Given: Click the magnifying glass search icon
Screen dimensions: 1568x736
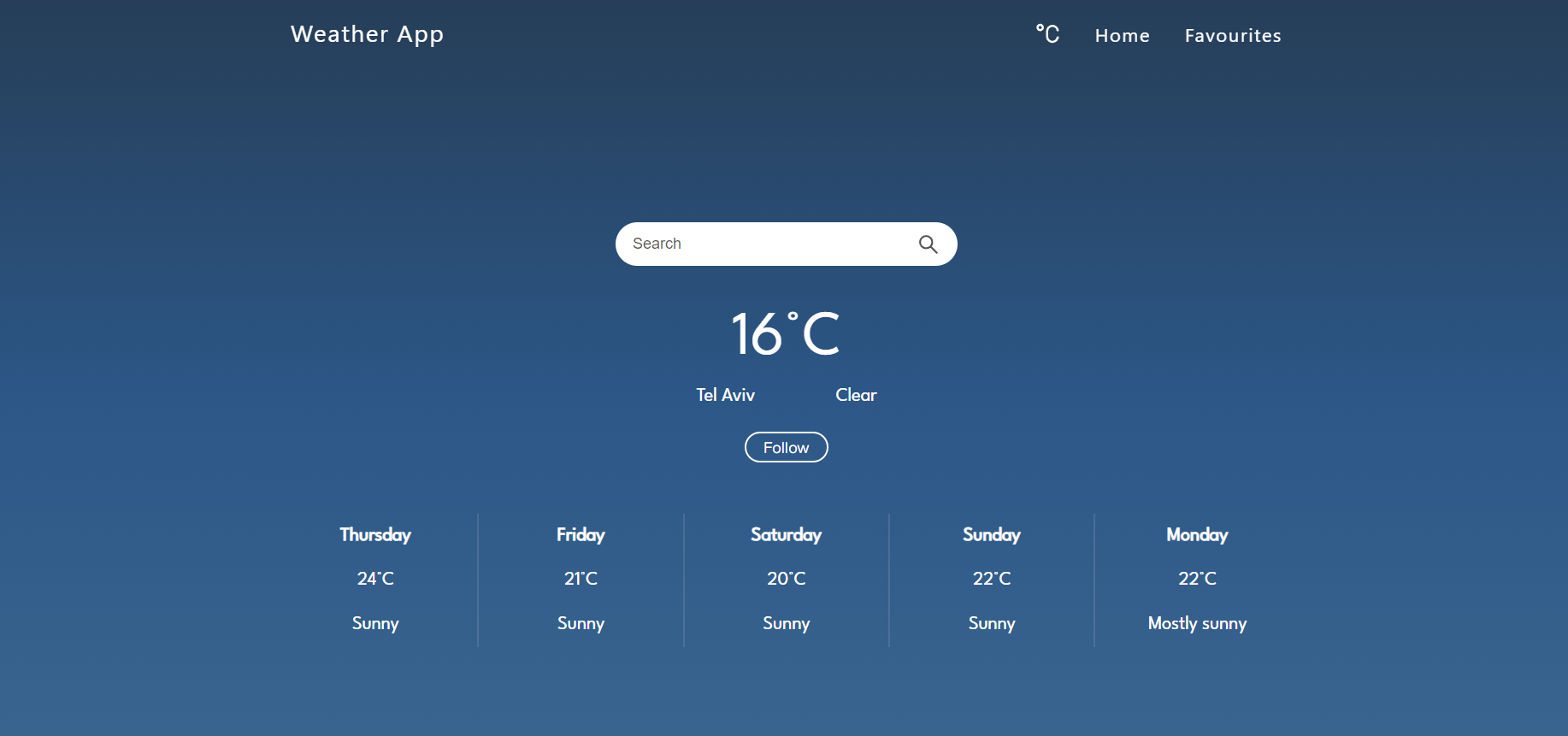Looking at the screenshot, I should pyautogui.click(x=928, y=244).
